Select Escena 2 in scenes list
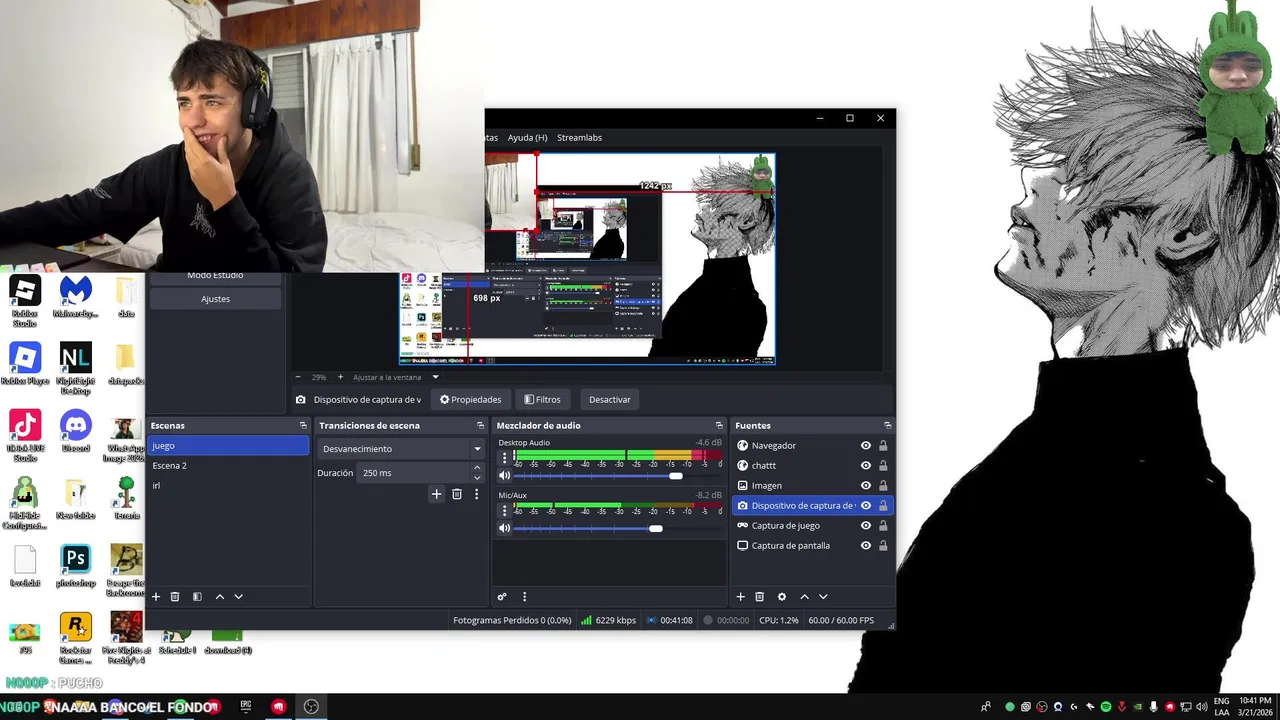 228,466
